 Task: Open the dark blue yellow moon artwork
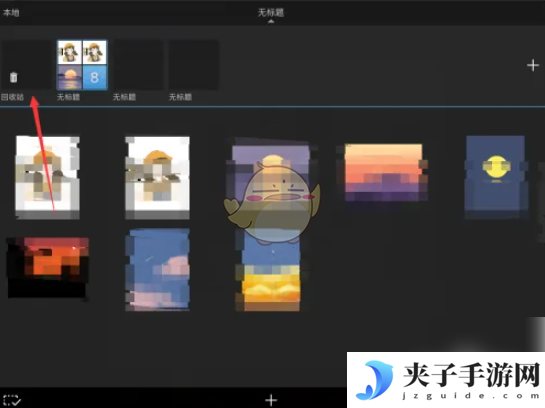(x=495, y=177)
